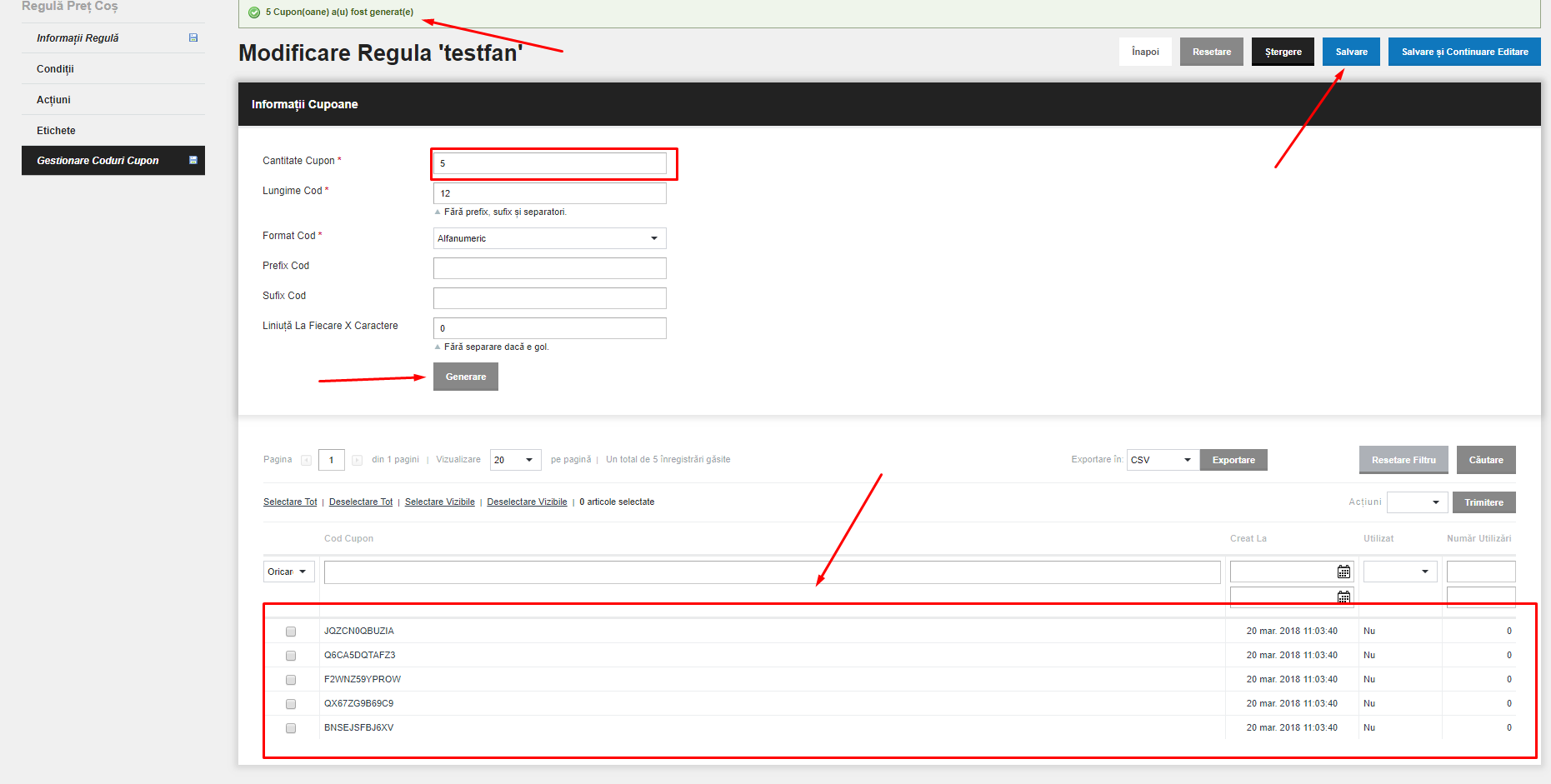The width and height of the screenshot is (1551, 784).
Task: Click the Generare button
Action: pos(466,377)
